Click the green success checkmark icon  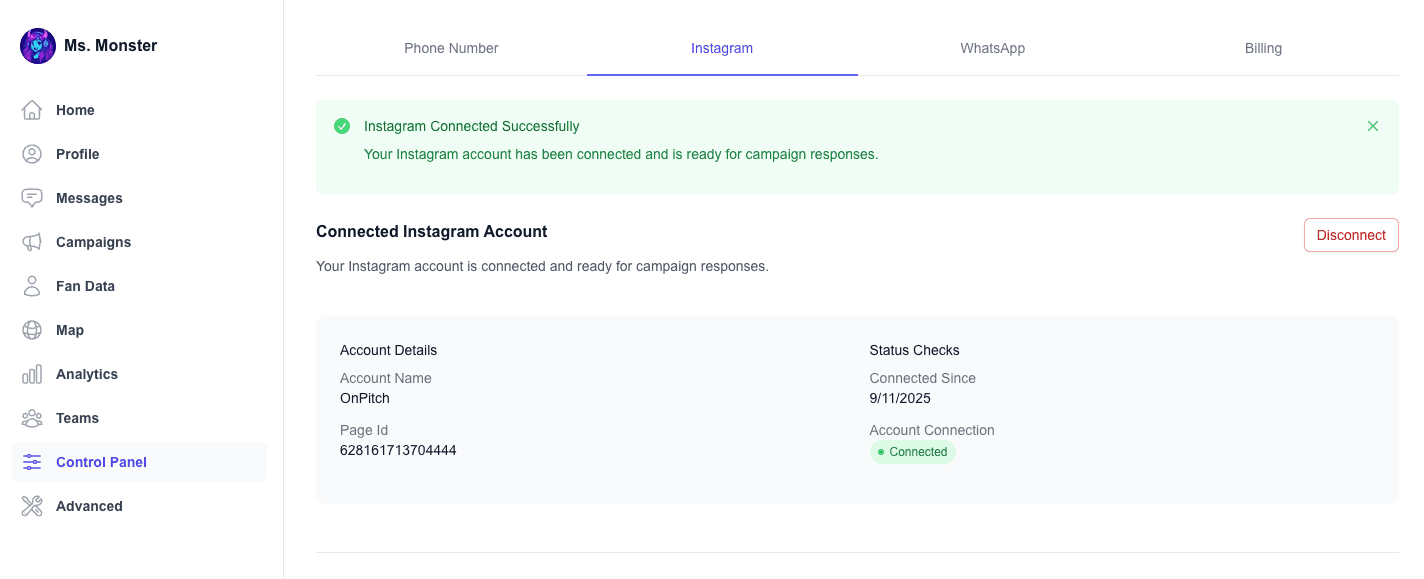[x=341, y=126]
